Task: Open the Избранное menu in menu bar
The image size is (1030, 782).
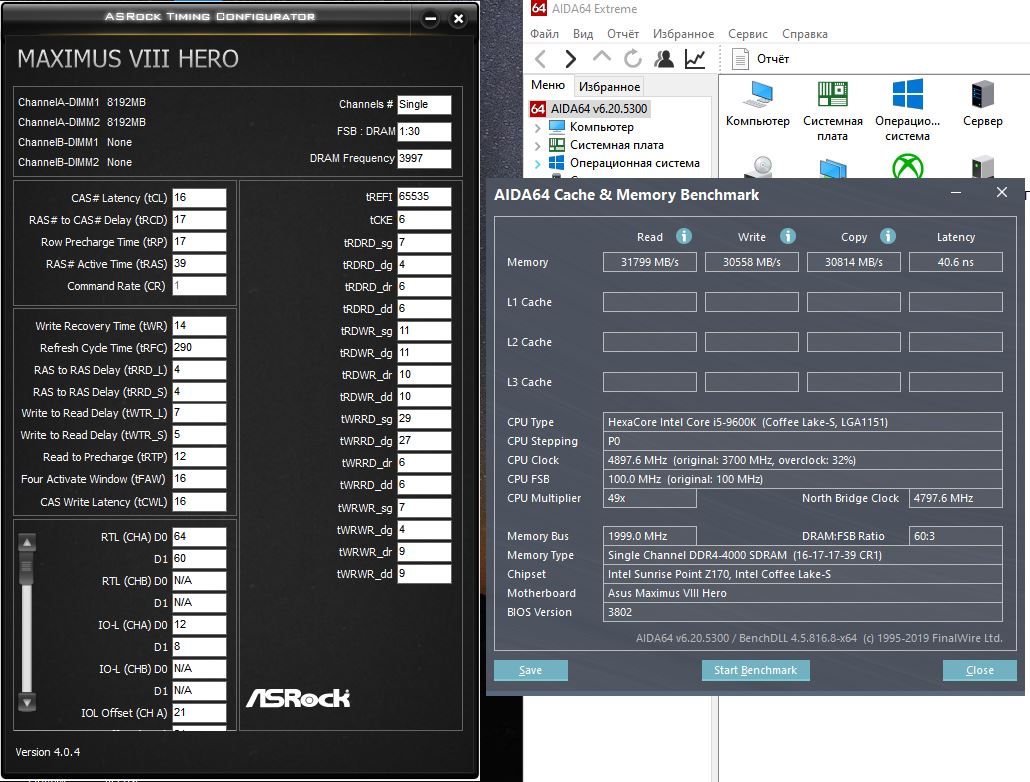Action: click(x=683, y=34)
